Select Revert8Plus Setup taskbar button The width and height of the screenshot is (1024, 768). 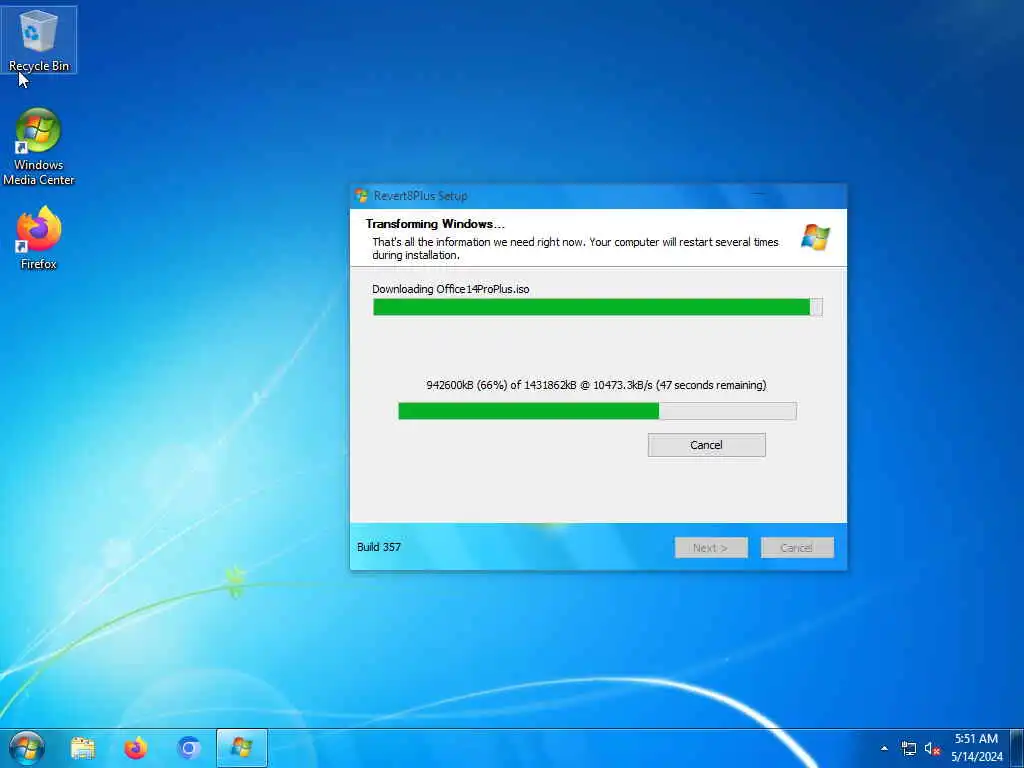(x=242, y=748)
